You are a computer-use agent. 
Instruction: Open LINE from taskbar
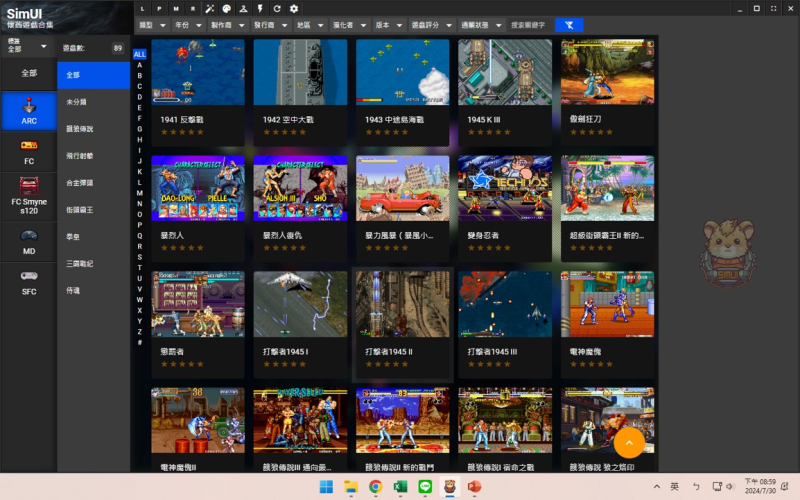[425, 487]
